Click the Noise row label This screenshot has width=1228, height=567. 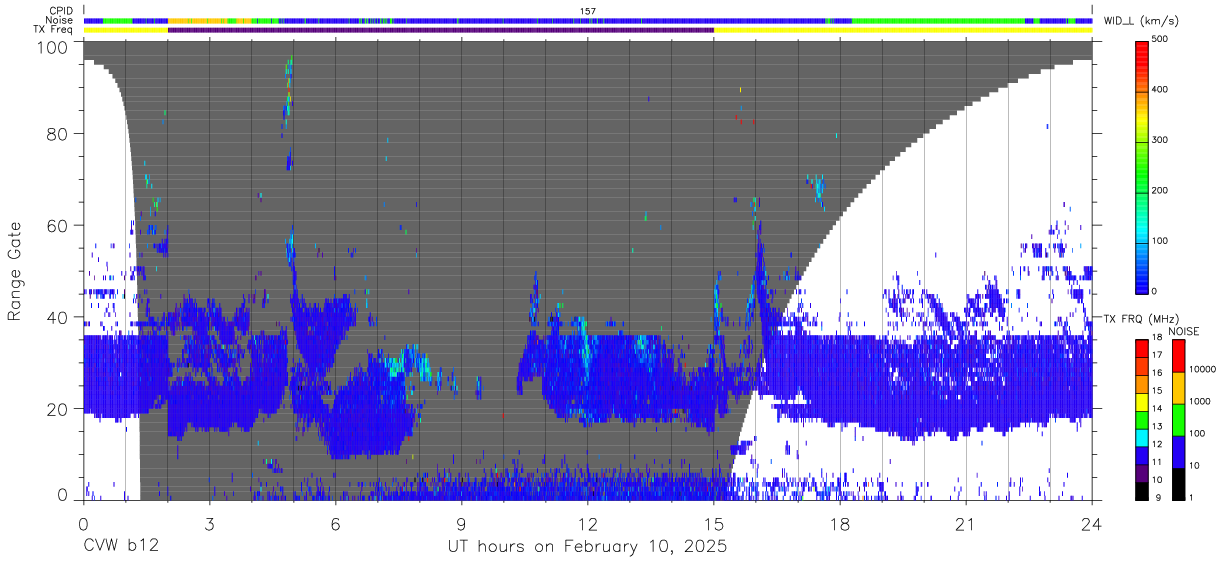[x=61, y=20]
